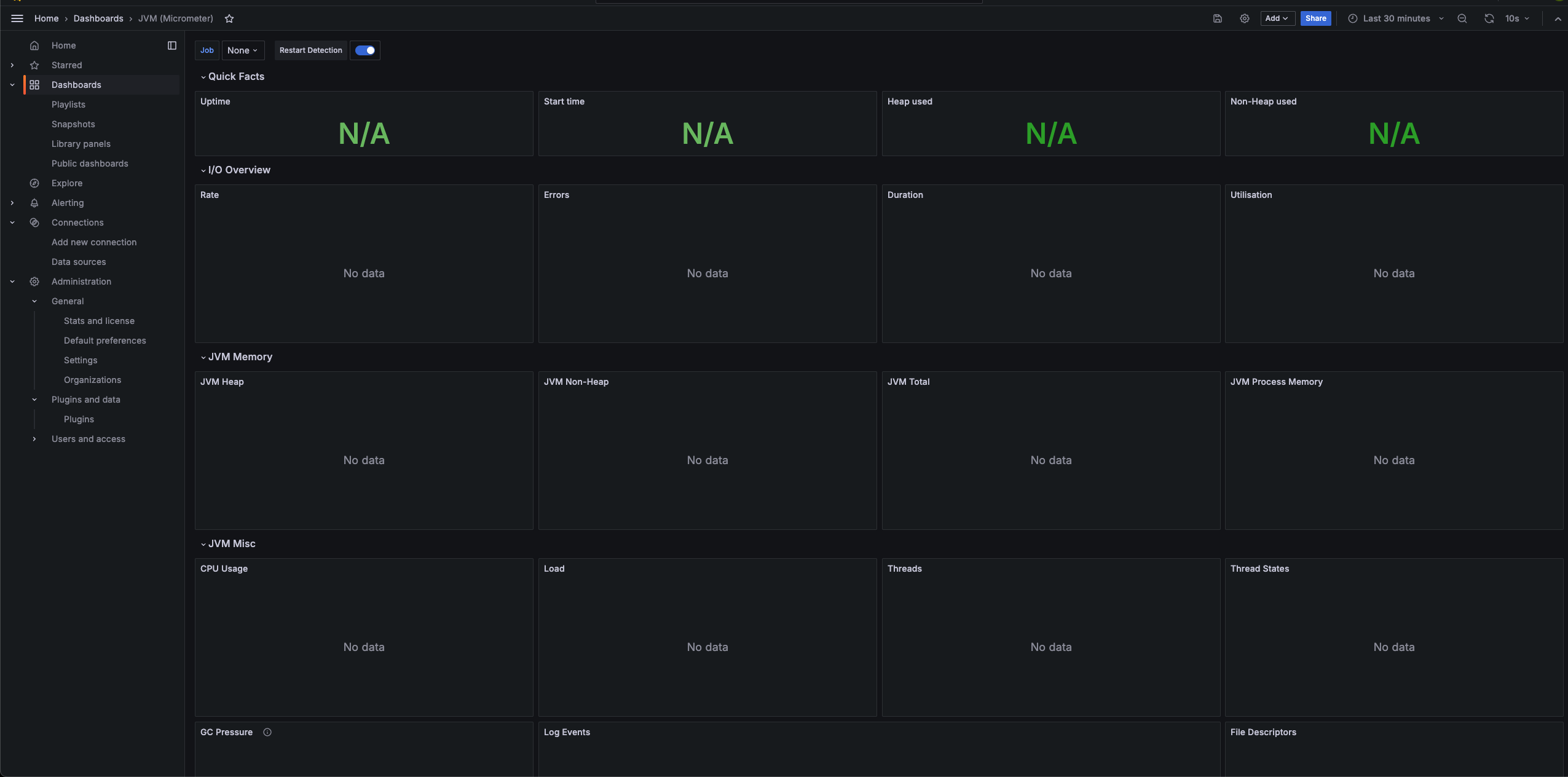
Task: Click the Dashboards breadcrumb link
Action: pos(98,18)
